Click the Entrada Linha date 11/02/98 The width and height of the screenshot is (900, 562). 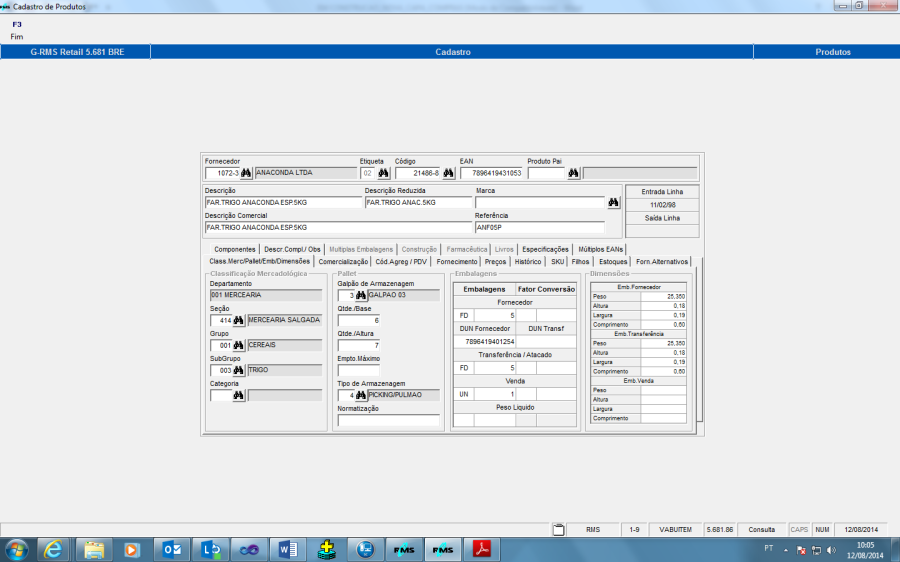tap(662, 205)
